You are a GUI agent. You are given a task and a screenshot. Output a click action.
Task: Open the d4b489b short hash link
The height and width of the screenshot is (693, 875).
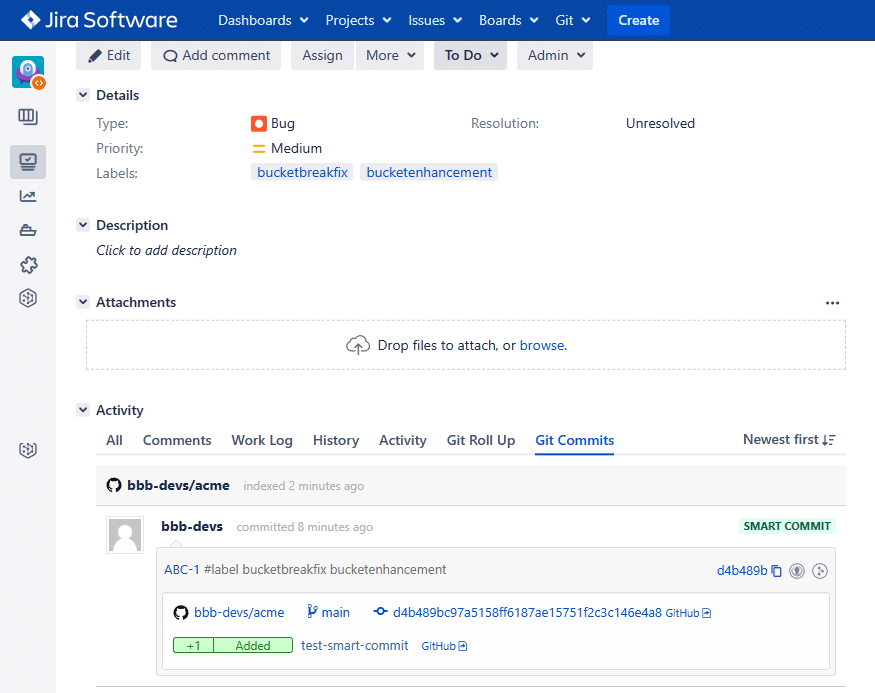point(742,571)
